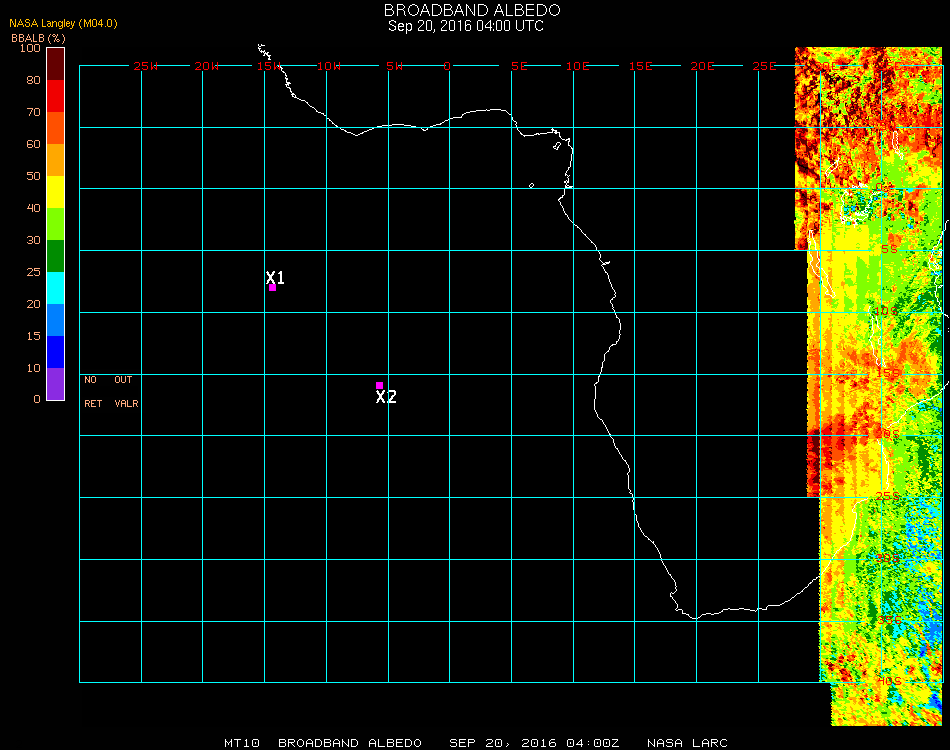
Task: Click the dark green 25-30 colorbar swatch
Action: coord(55,256)
